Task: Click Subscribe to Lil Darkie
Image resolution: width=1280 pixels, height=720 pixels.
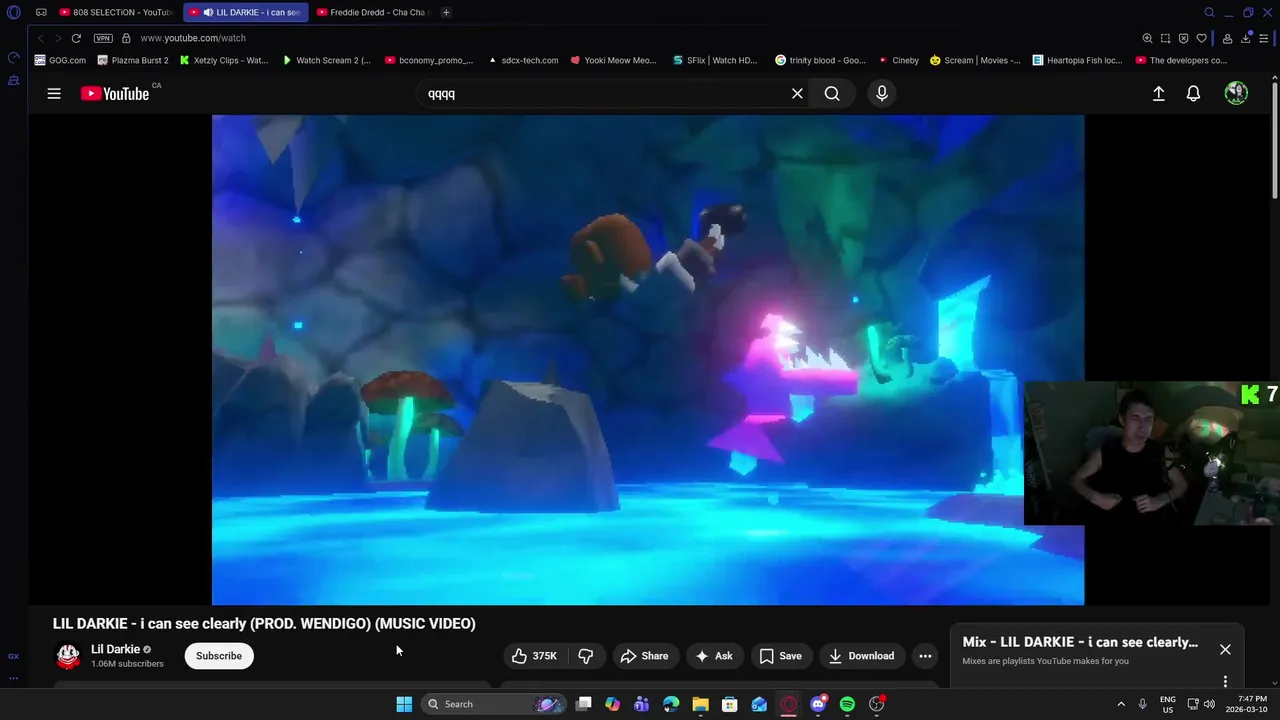Action: 219,656
